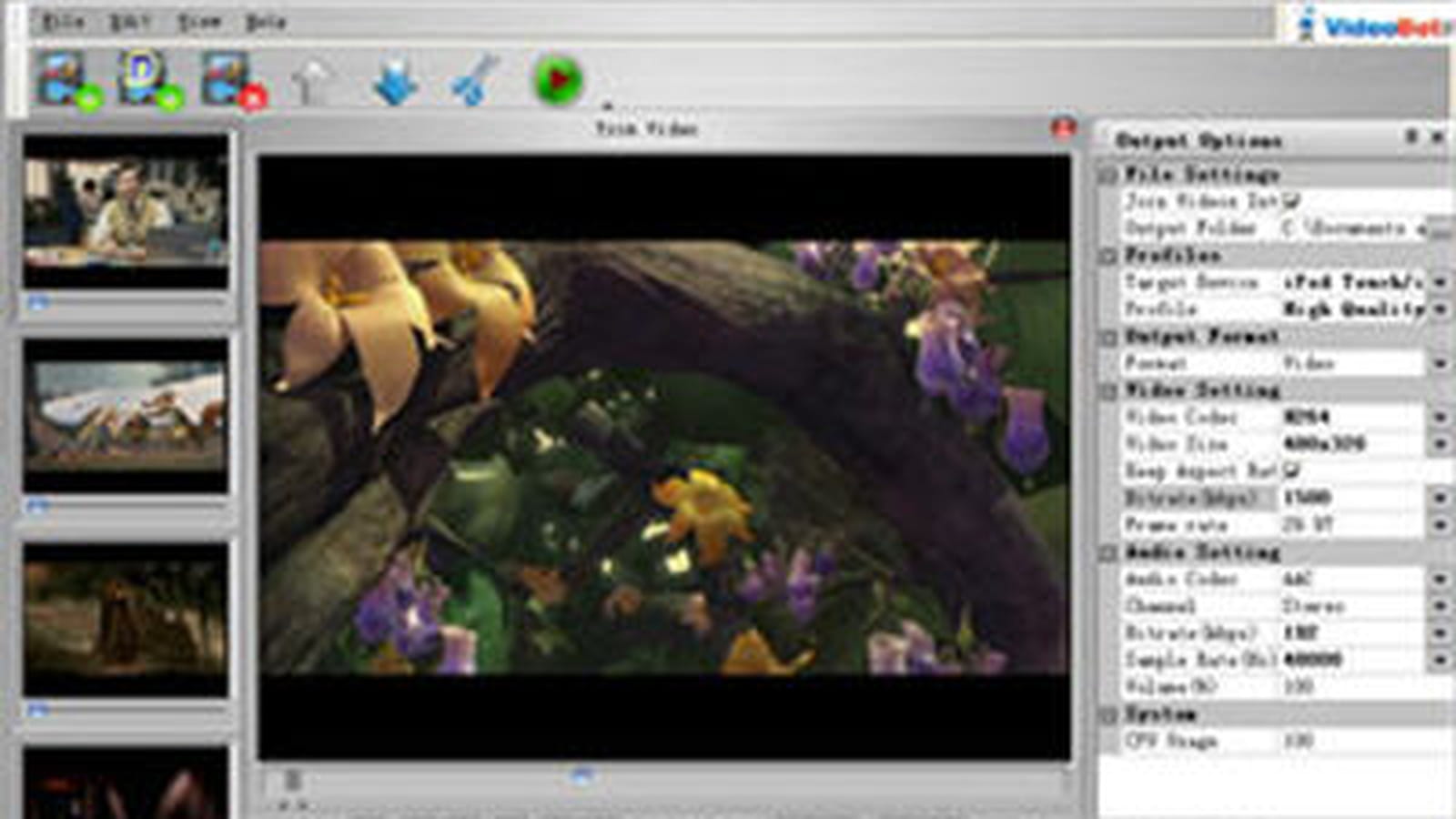Image resolution: width=1456 pixels, height=819 pixels.
Task: Click the Output Folder path field
Action: coord(1352,227)
